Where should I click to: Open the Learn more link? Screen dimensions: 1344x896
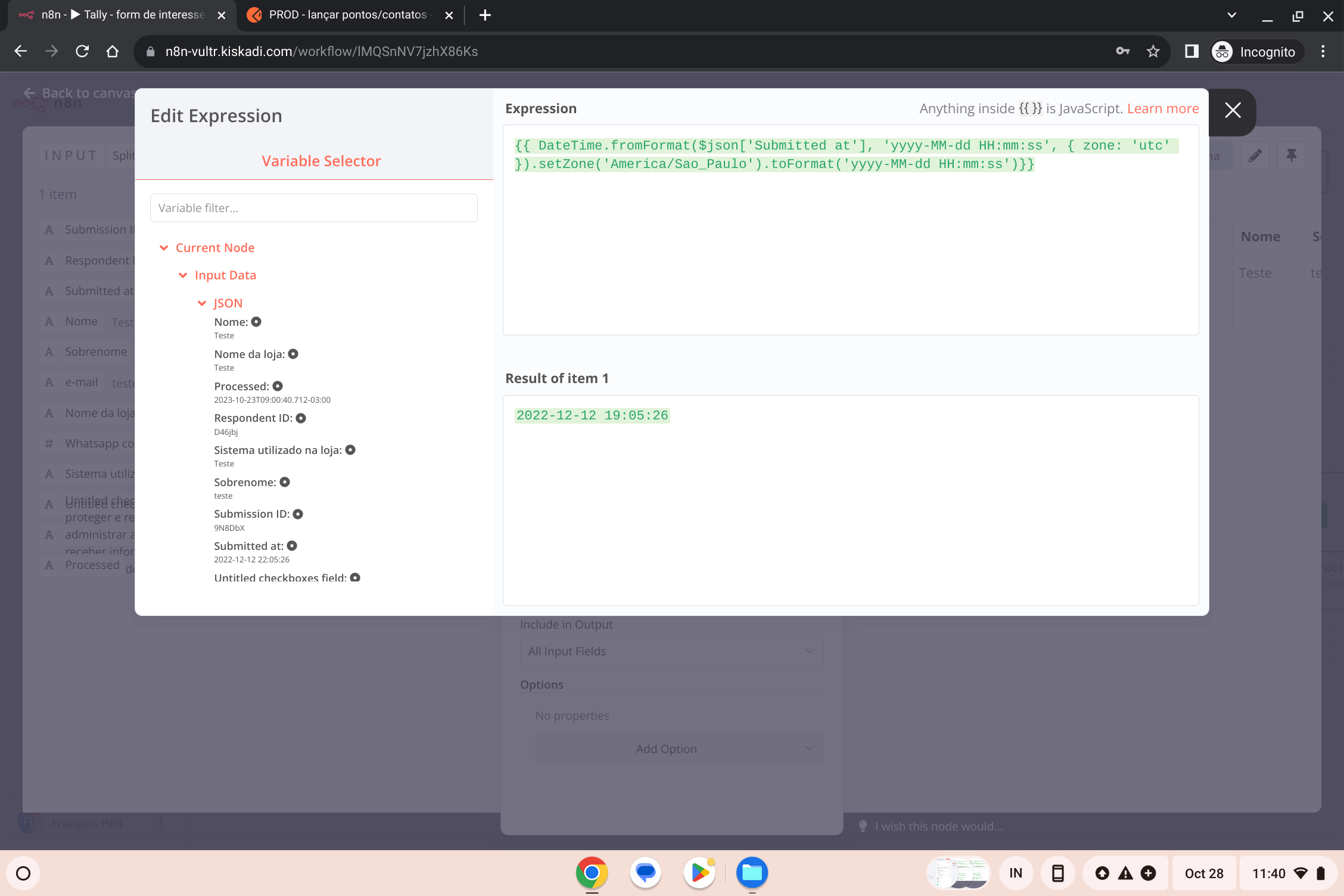pos(1162,108)
